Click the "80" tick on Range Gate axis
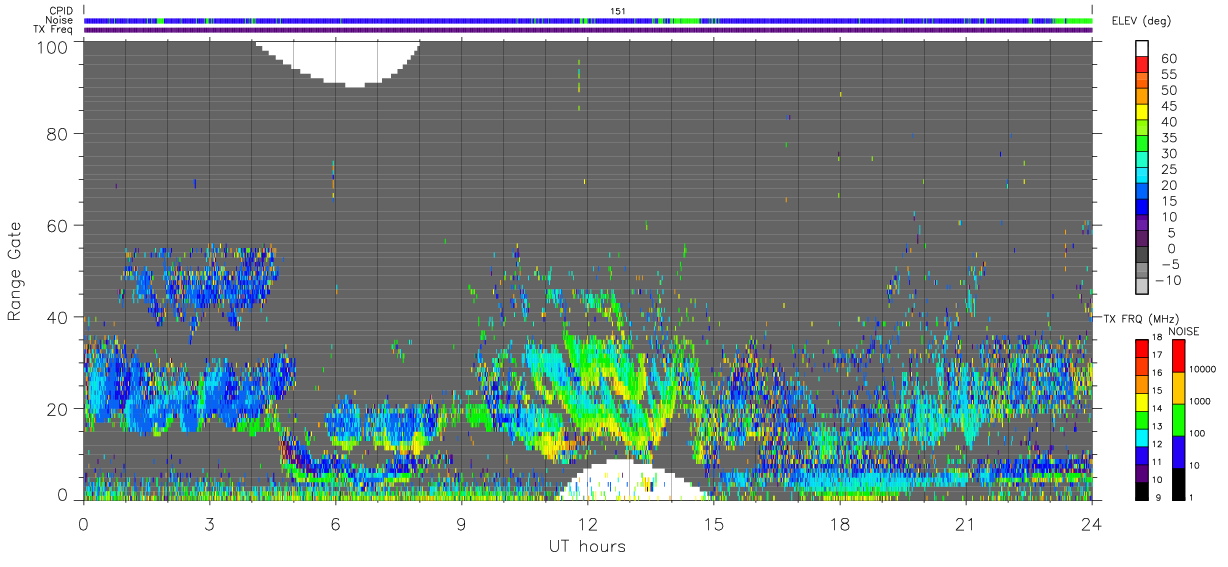This screenshot has height=567, width=1228. [x=59, y=133]
